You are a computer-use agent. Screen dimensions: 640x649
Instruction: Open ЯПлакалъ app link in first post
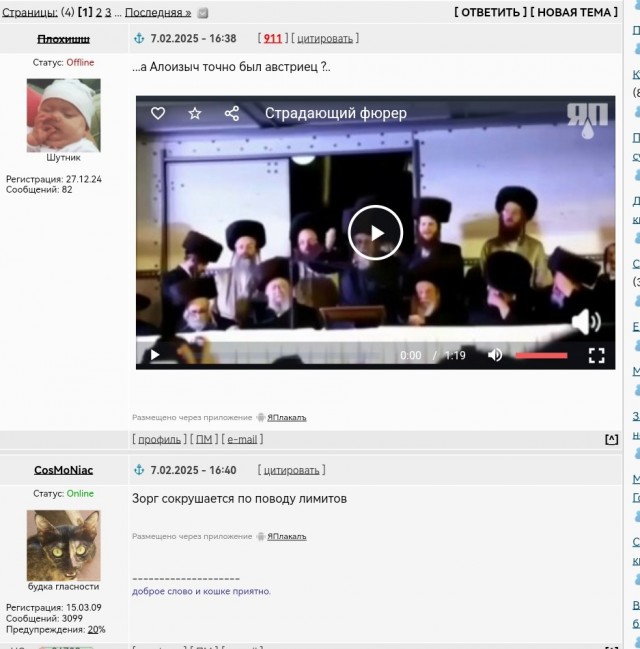286,418
